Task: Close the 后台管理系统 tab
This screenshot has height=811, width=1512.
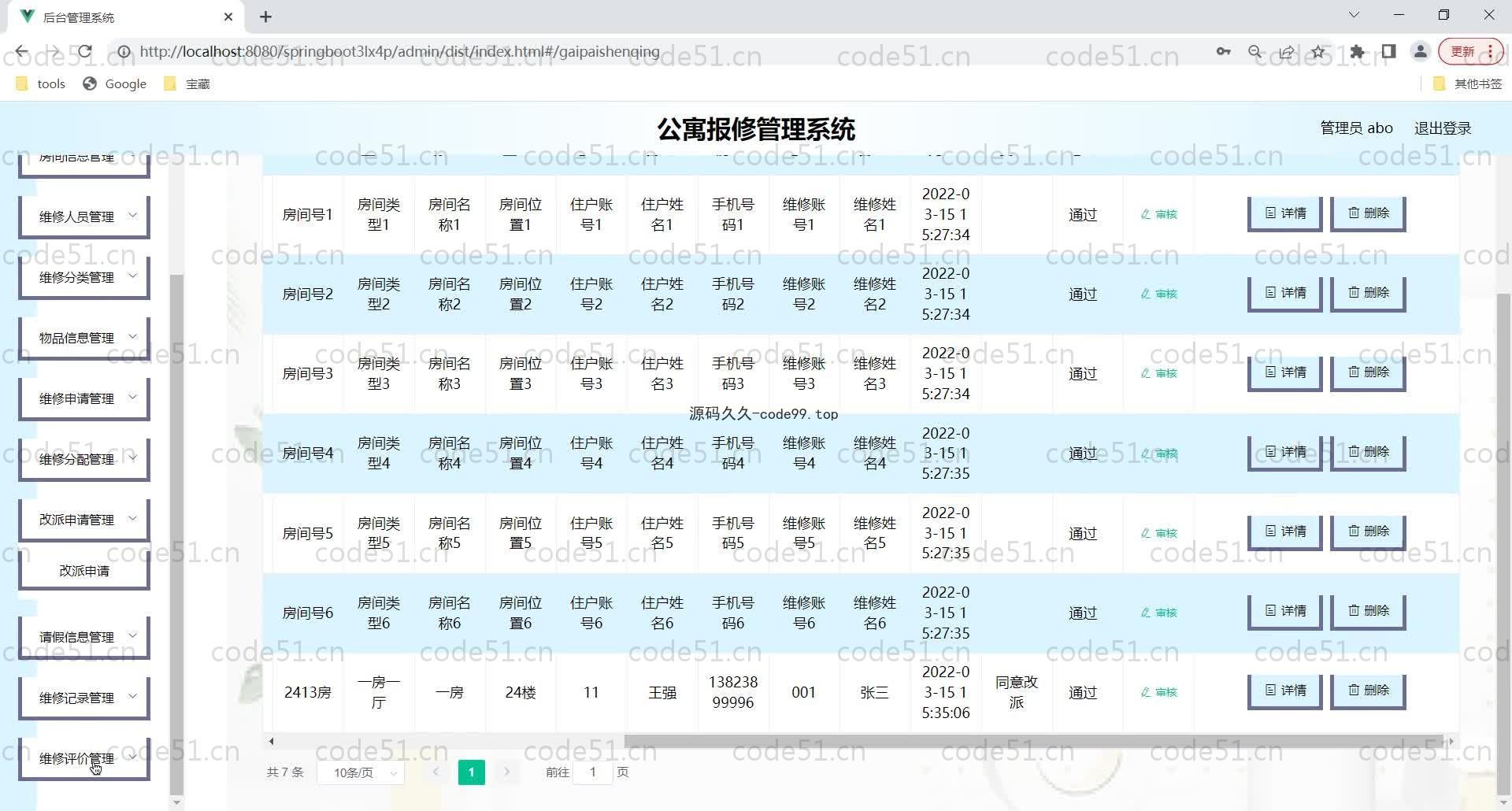Action: click(x=228, y=17)
